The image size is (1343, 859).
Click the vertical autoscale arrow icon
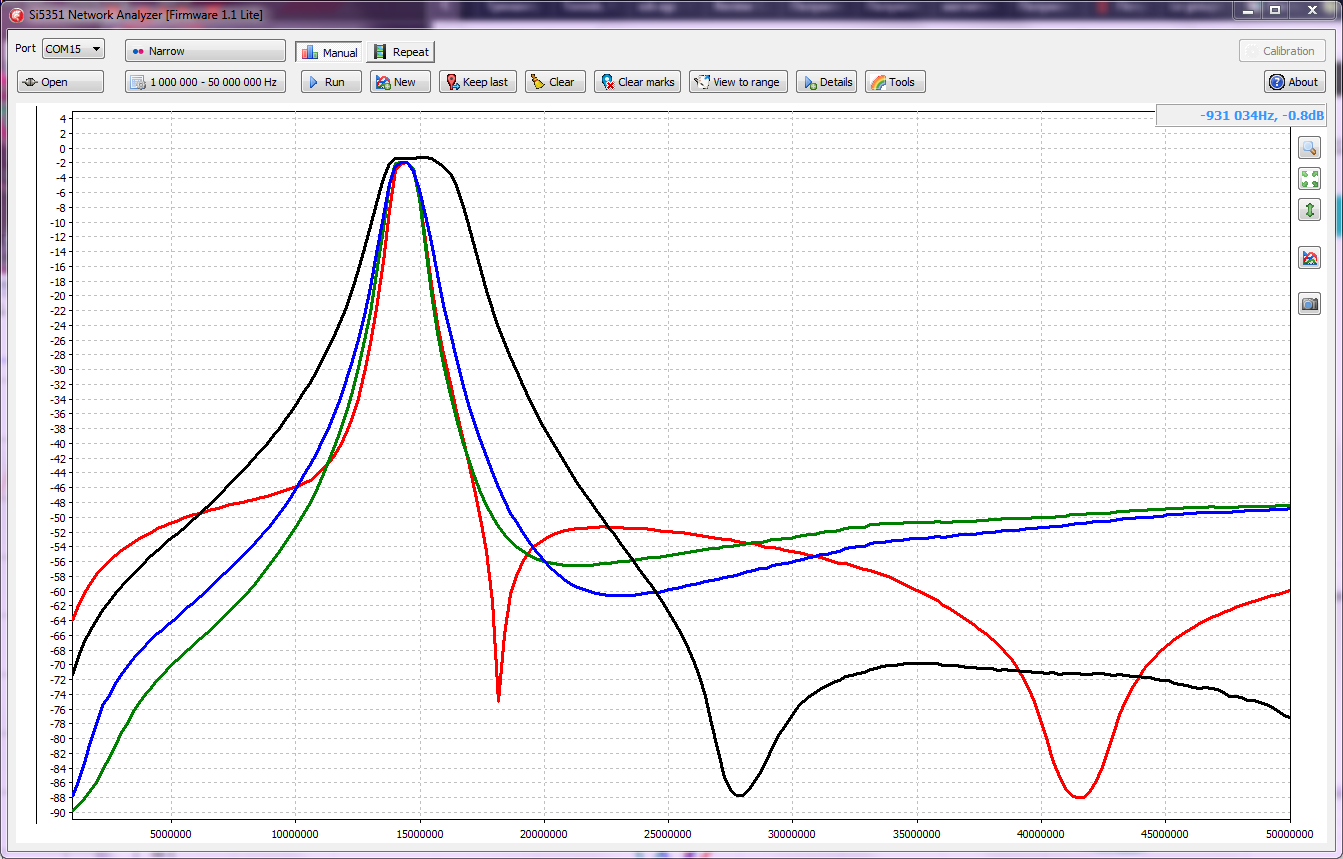click(1309, 210)
